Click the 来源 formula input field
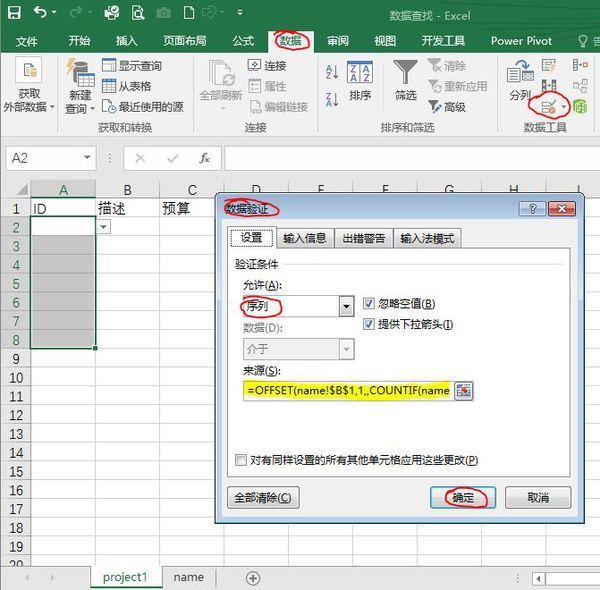 [x=348, y=391]
